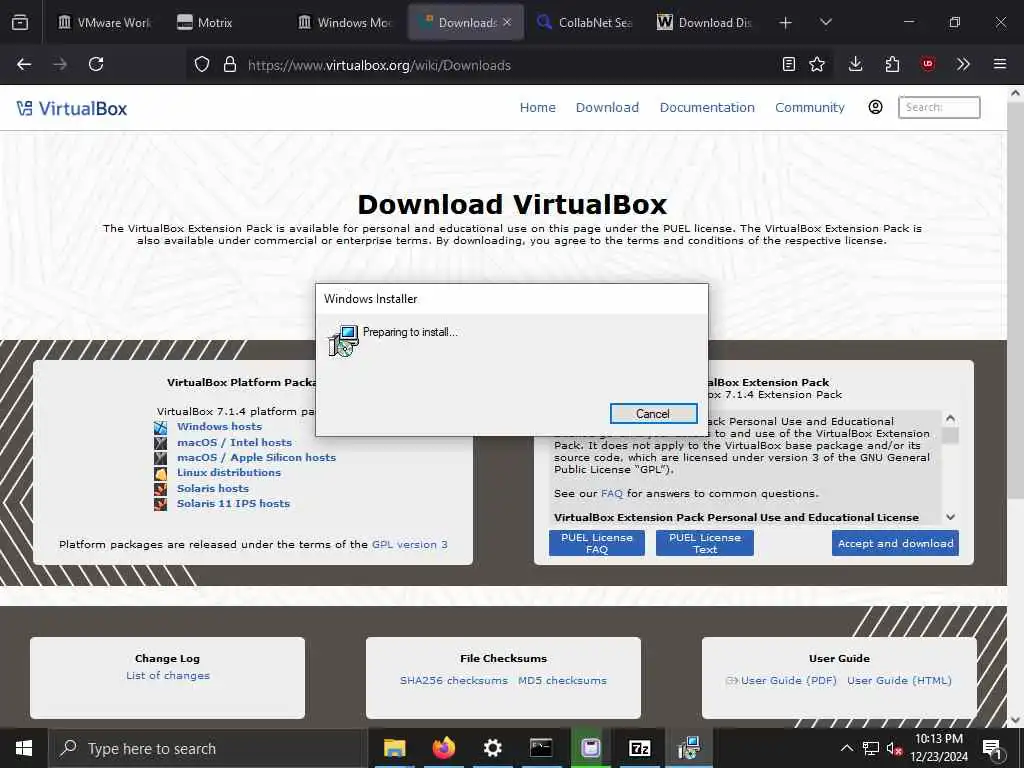1024x768 pixels.
Task: Open the Firefox application menu
Action: click(1000, 64)
